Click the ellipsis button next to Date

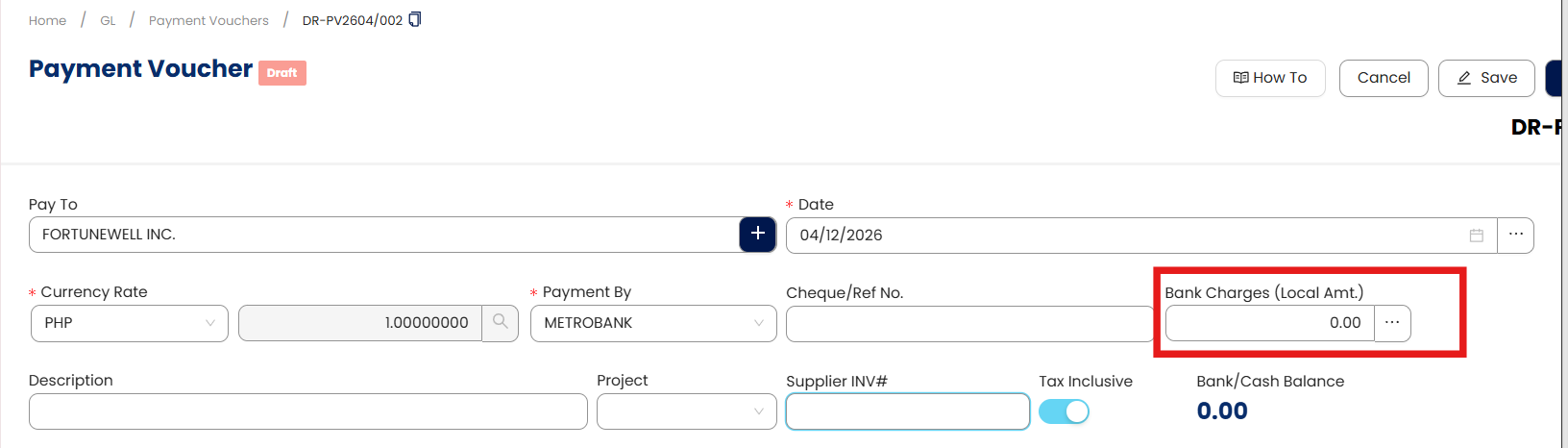click(1515, 235)
